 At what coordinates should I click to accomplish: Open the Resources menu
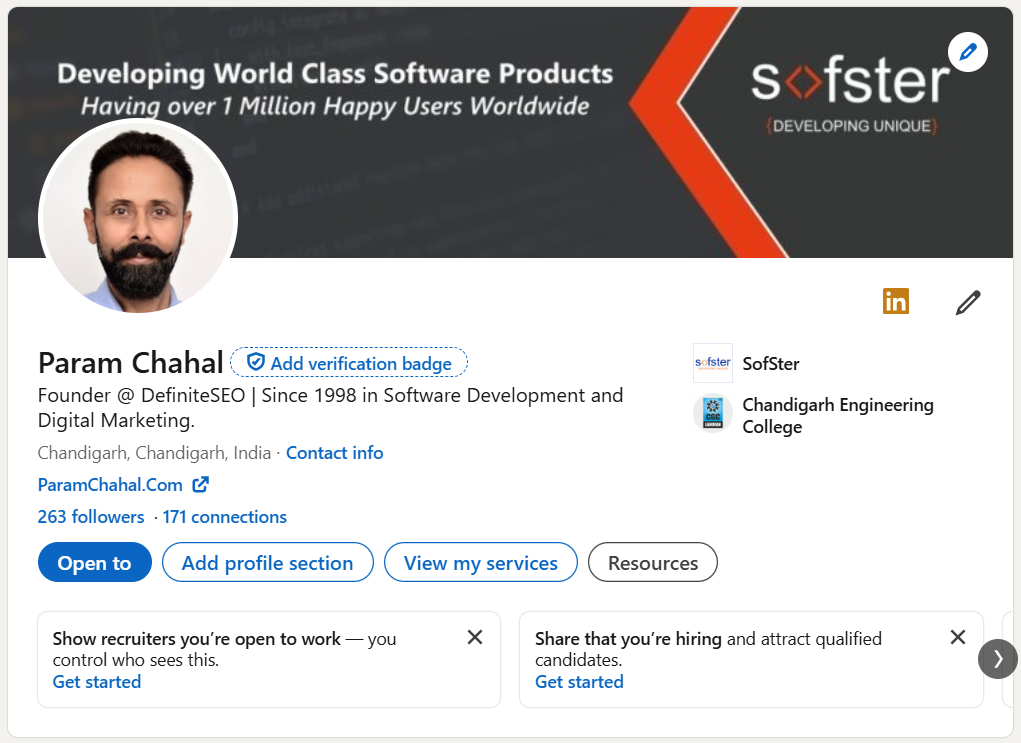(x=652, y=562)
